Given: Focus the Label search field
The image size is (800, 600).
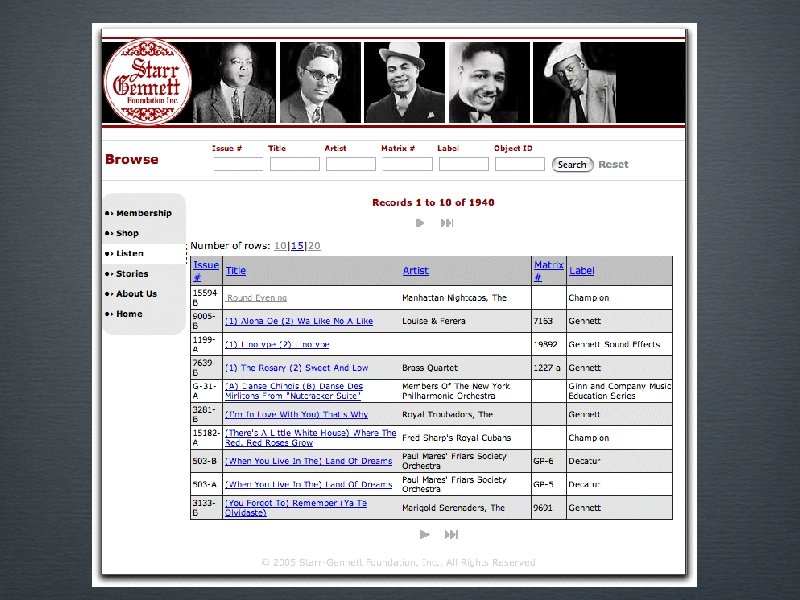Looking at the screenshot, I should (x=464, y=164).
